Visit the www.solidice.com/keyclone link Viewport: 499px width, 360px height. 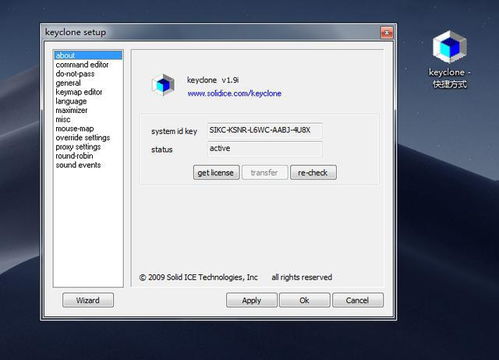(234, 94)
